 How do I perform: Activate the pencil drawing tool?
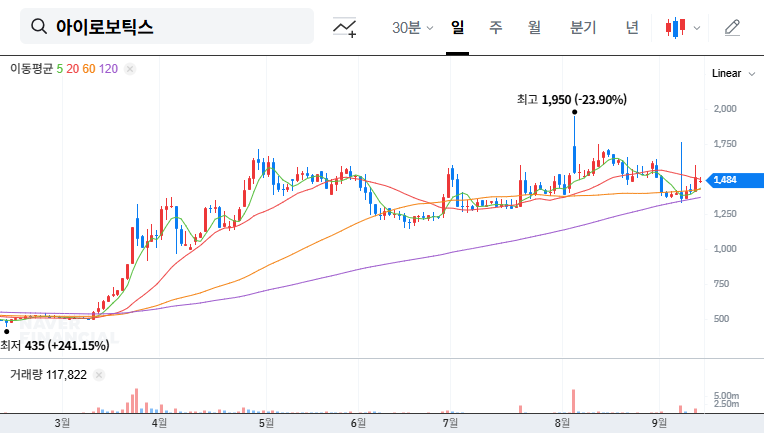pos(732,27)
